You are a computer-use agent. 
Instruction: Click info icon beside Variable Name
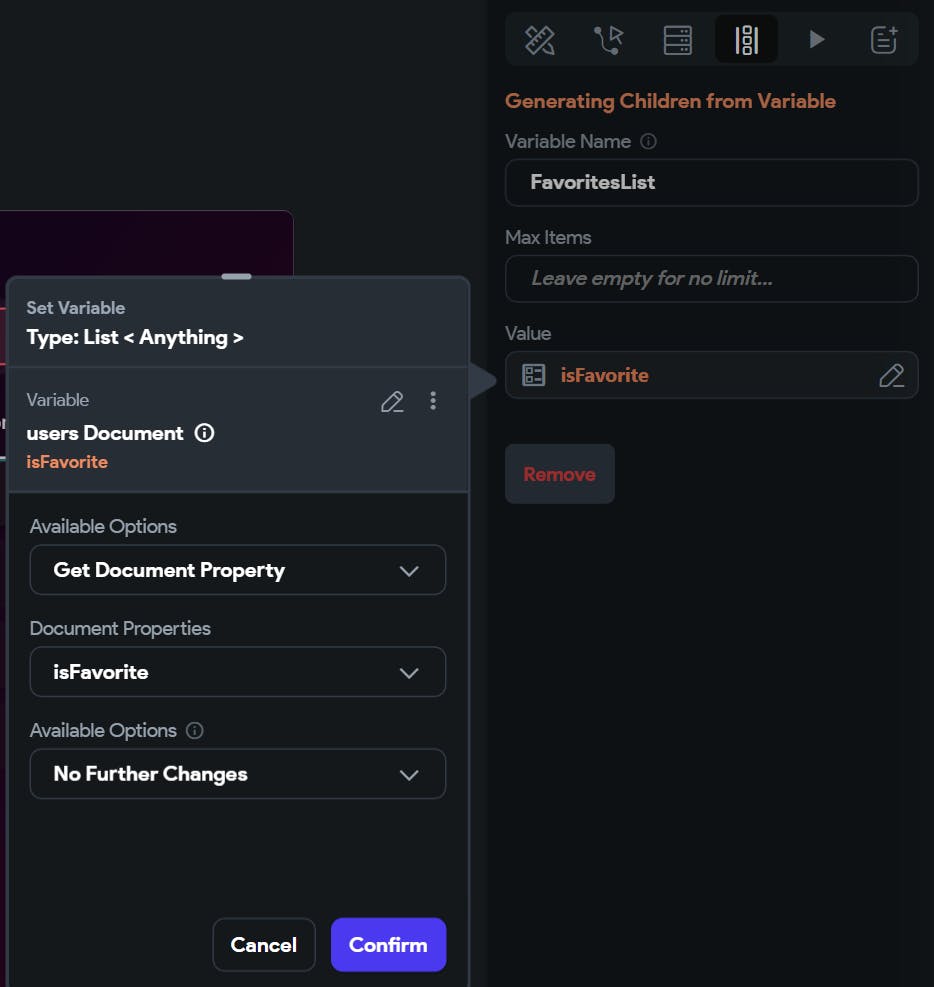point(648,142)
